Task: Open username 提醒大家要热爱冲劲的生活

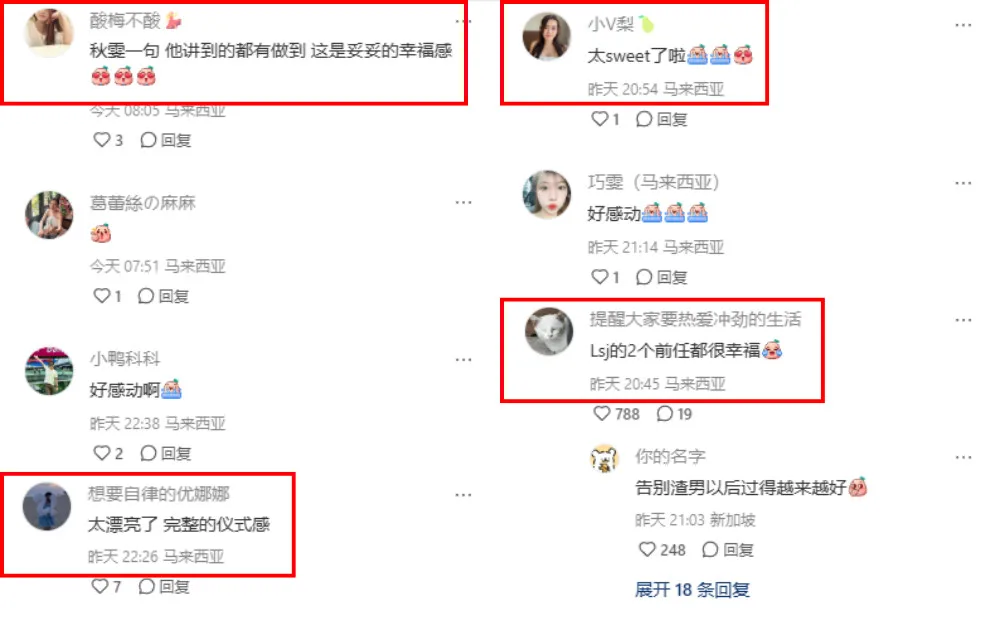Action: coord(695,319)
